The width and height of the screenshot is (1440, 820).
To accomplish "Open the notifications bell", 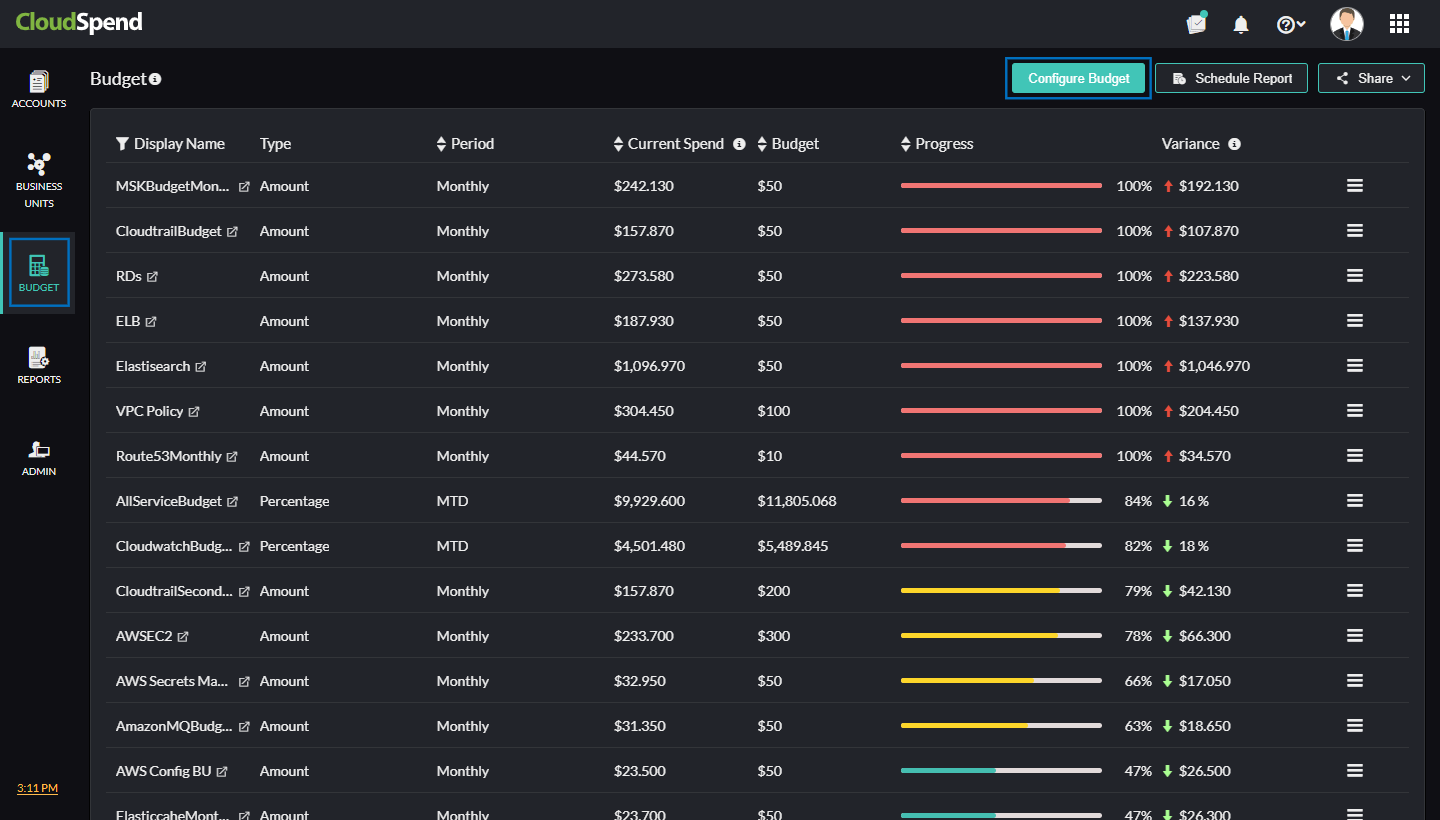I will pos(1241,23).
